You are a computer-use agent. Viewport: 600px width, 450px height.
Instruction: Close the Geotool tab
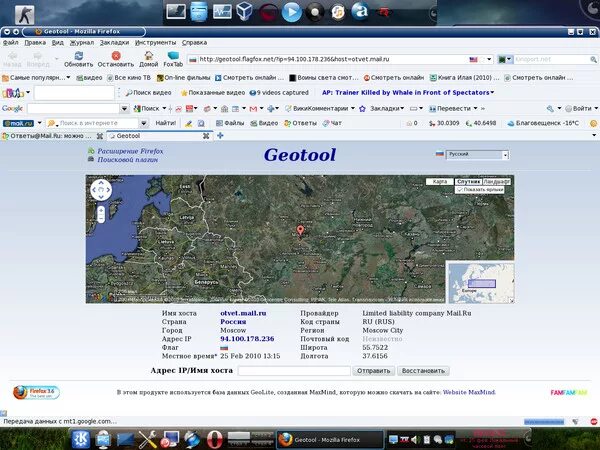coord(206,136)
